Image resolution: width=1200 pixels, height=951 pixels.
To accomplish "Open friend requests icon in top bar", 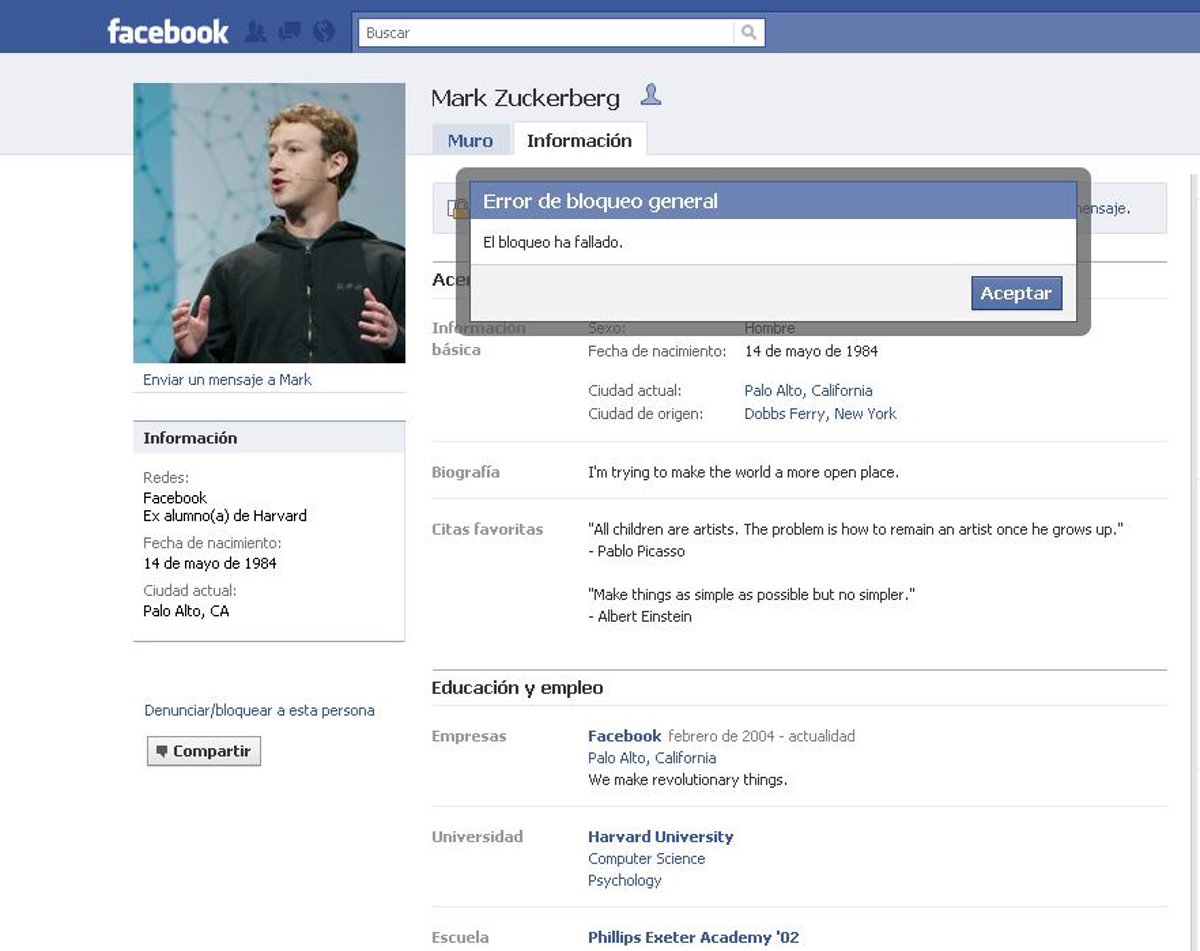I will pos(256,32).
